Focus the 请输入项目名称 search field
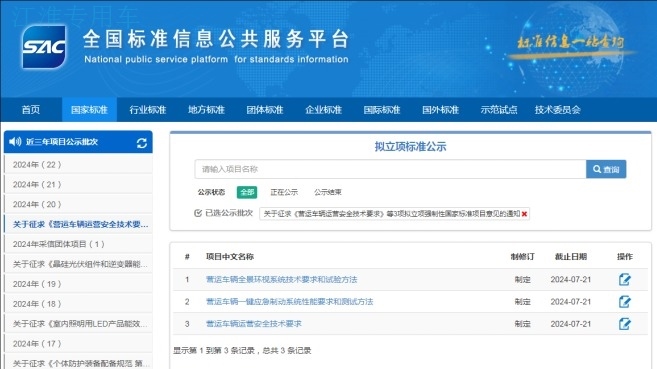The width and height of the screenshot is (657, 369). click(x=390, y=169)
